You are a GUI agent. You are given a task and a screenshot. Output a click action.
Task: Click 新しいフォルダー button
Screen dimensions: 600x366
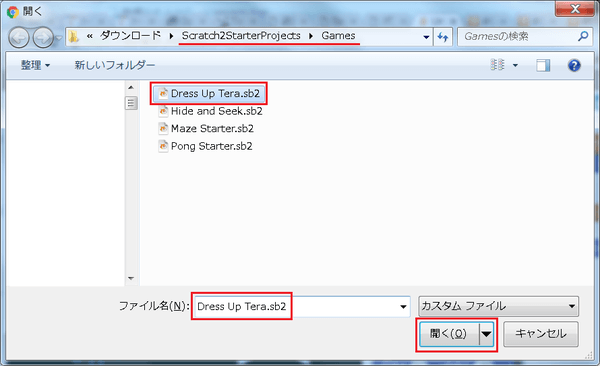pos(115,65)
